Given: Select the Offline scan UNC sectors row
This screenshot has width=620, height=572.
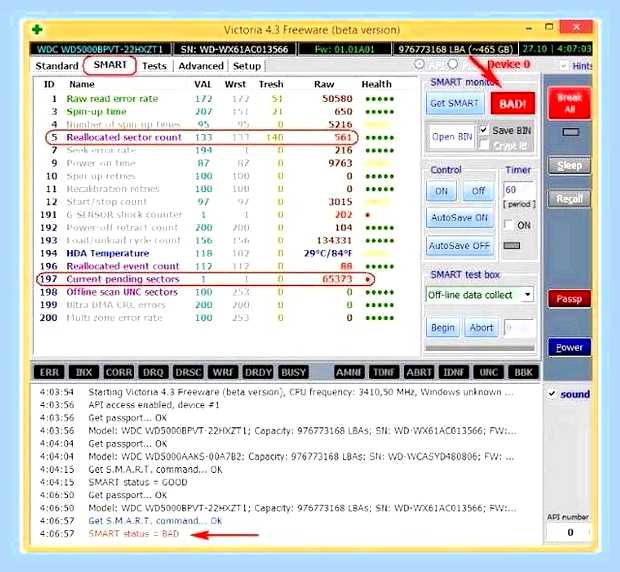Looking at the screenshot, I should click(x=217, y=292).
